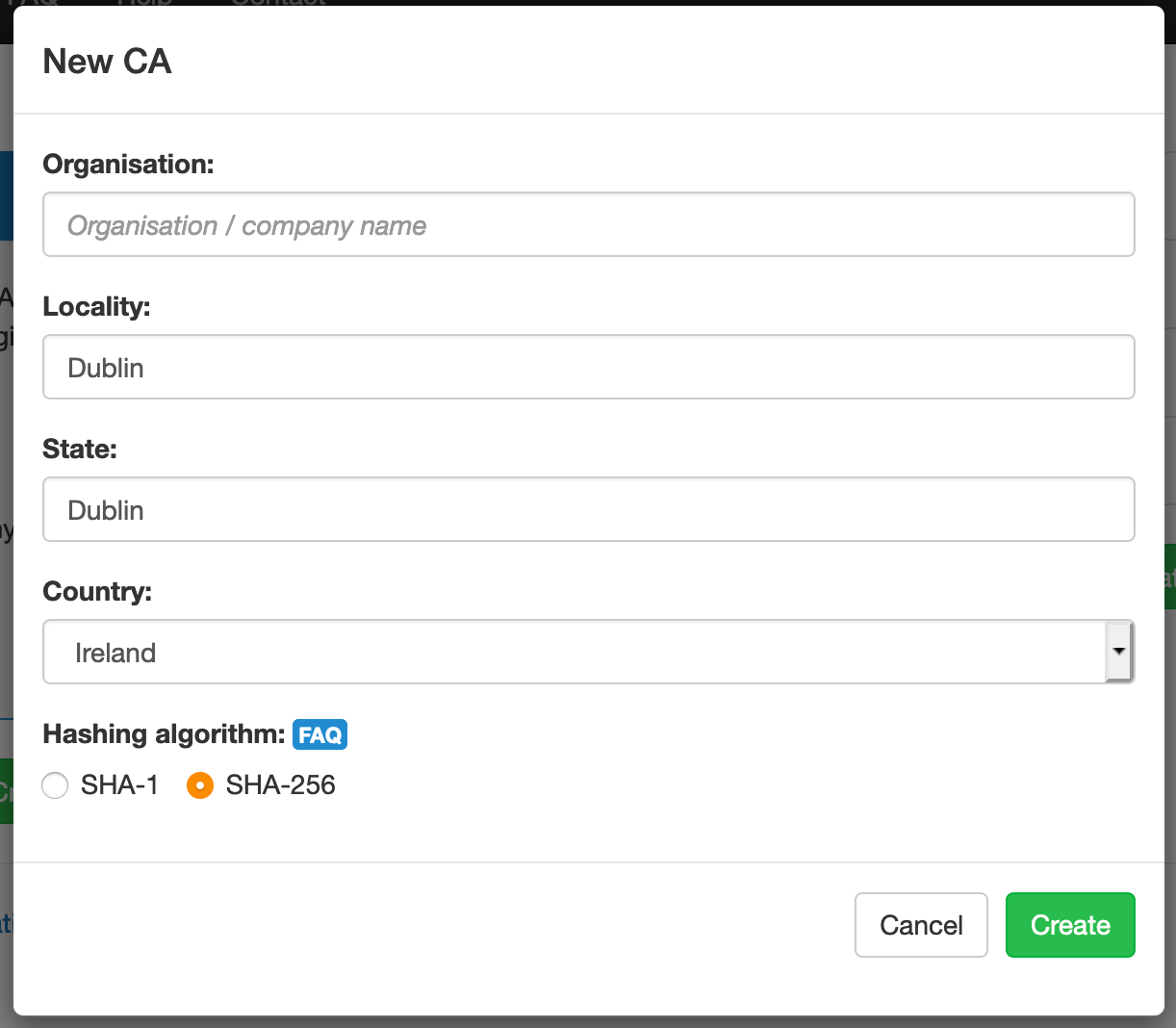Open the Country dropdown showing Ireland
1176x1028 pixels.
589,652
